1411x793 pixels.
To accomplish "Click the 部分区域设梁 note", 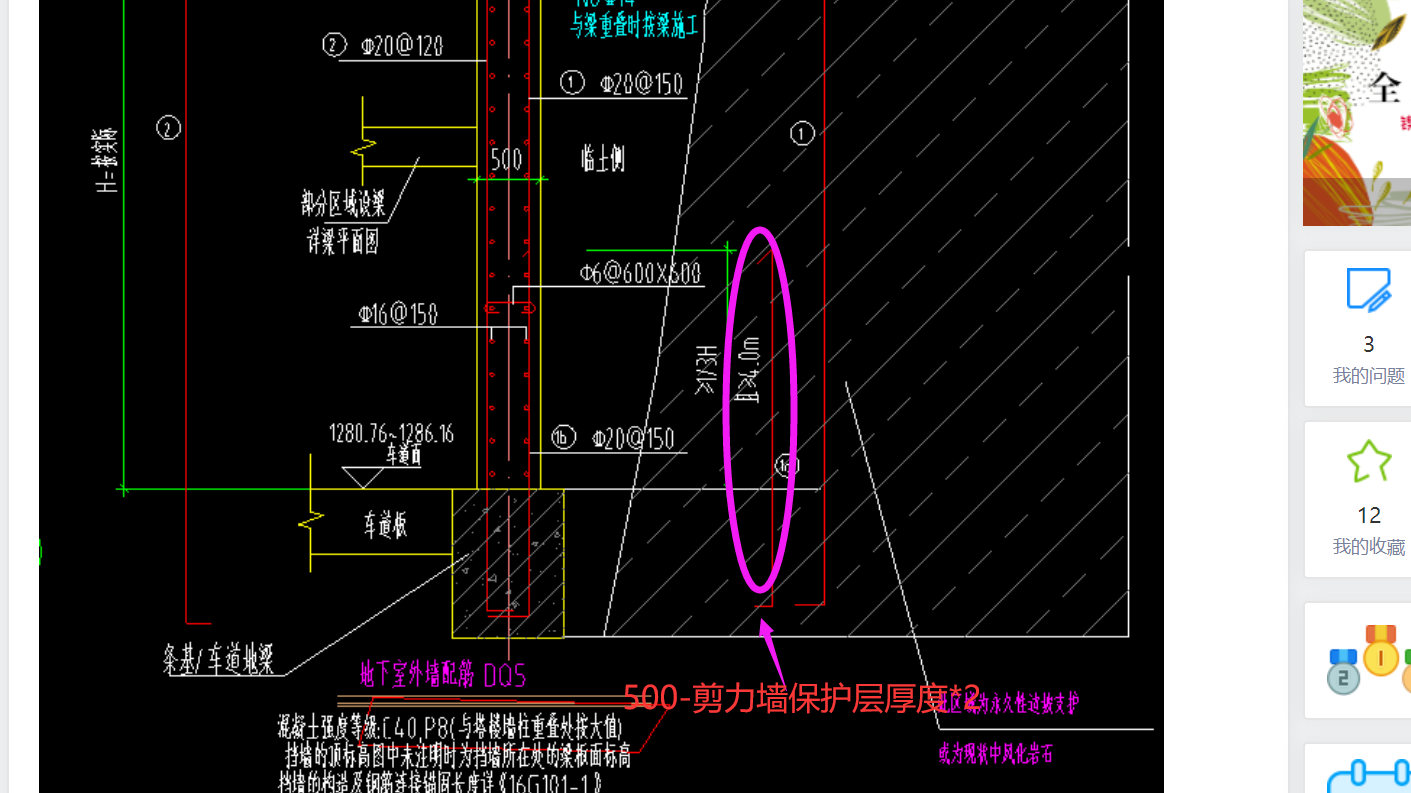I will [343, 205].
